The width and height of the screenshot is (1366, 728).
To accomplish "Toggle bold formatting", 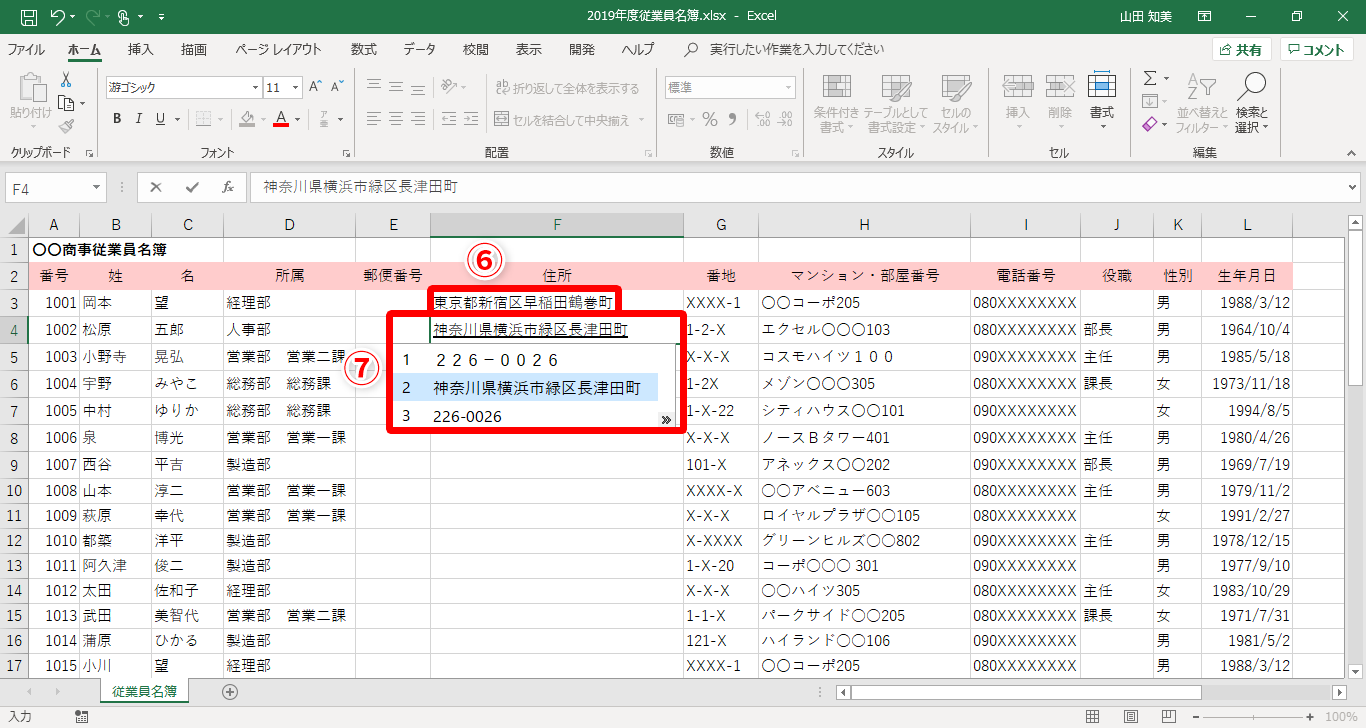I will (117, 119).
